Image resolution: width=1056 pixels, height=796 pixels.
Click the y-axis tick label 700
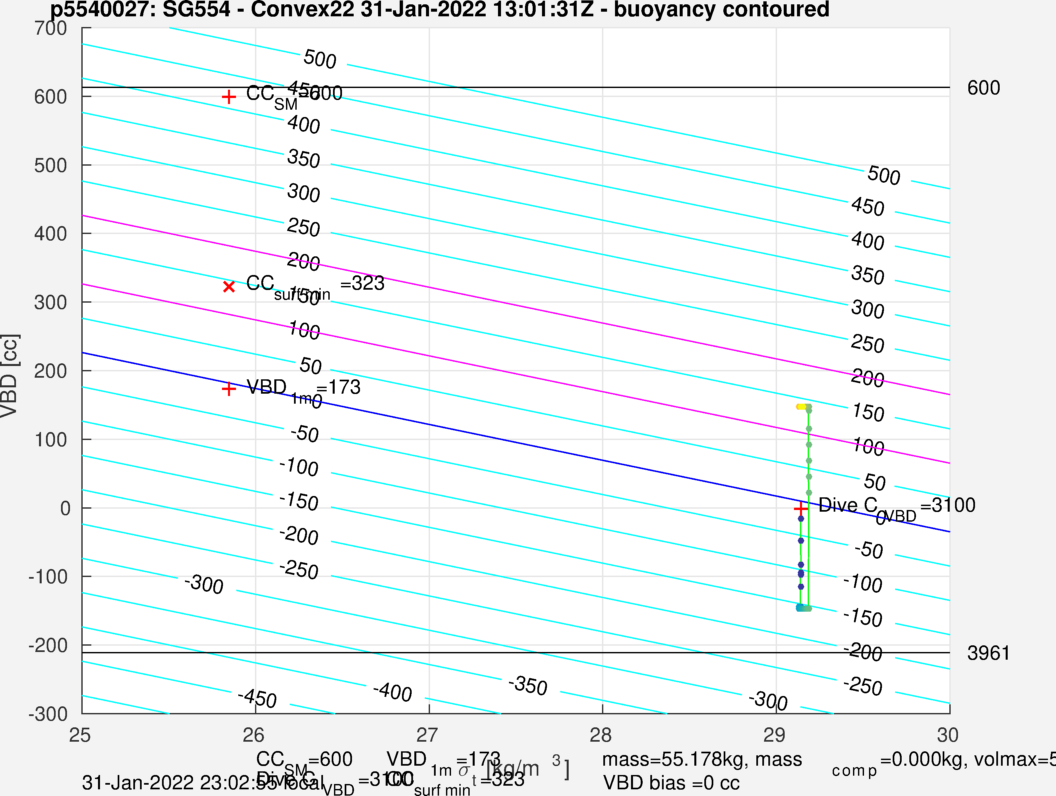pos(51,28)
